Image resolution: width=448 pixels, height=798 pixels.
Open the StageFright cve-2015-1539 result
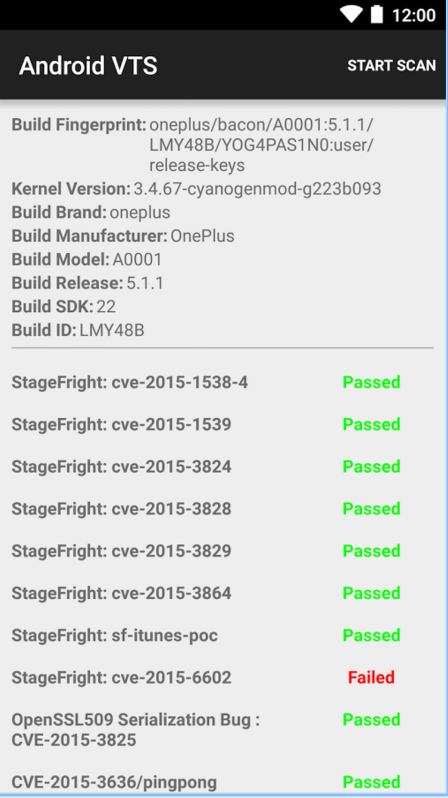[222, 424]
